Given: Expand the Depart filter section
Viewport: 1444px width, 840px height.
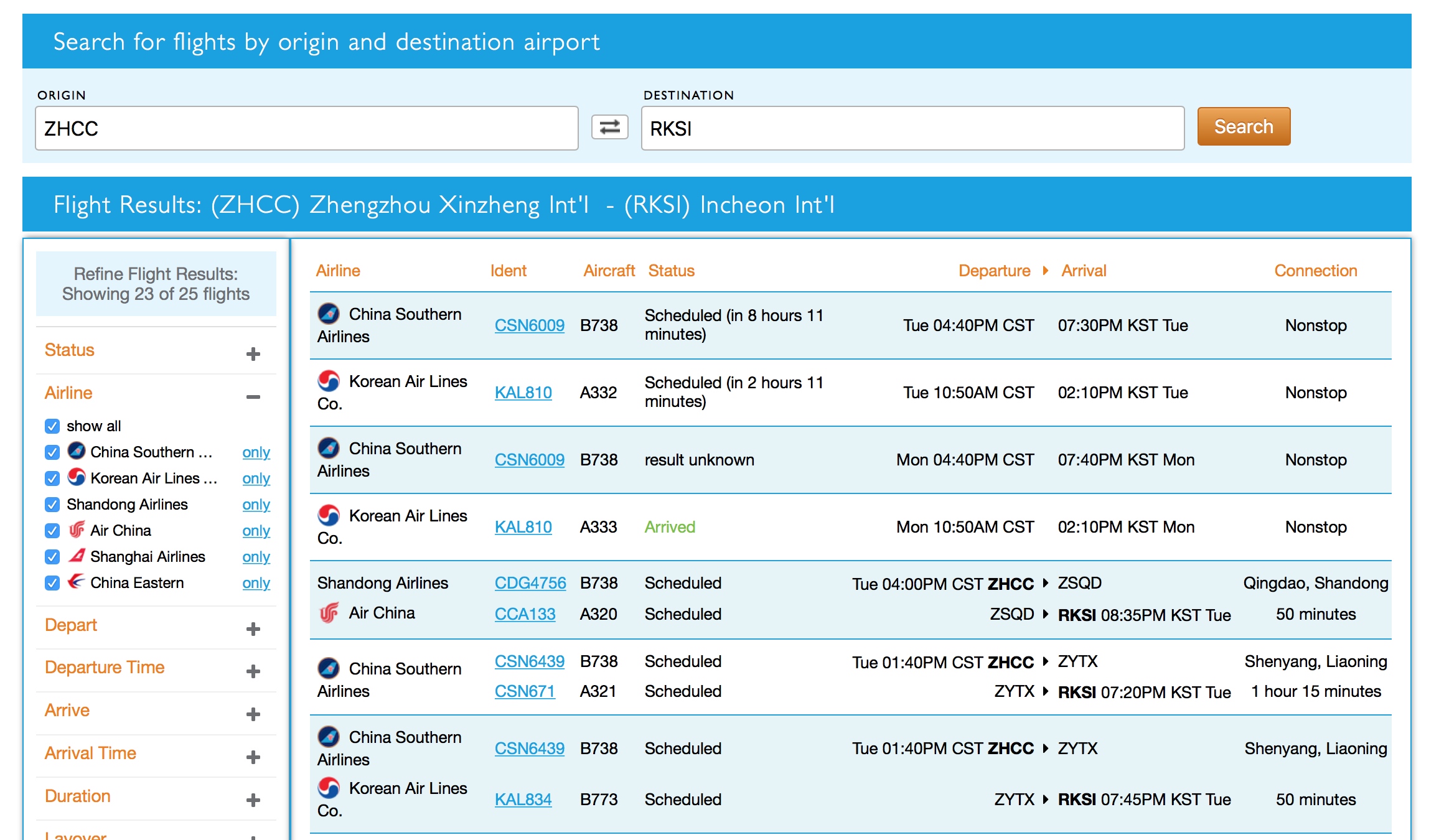Looking at the screenshot, I should [x=253, y=629].
